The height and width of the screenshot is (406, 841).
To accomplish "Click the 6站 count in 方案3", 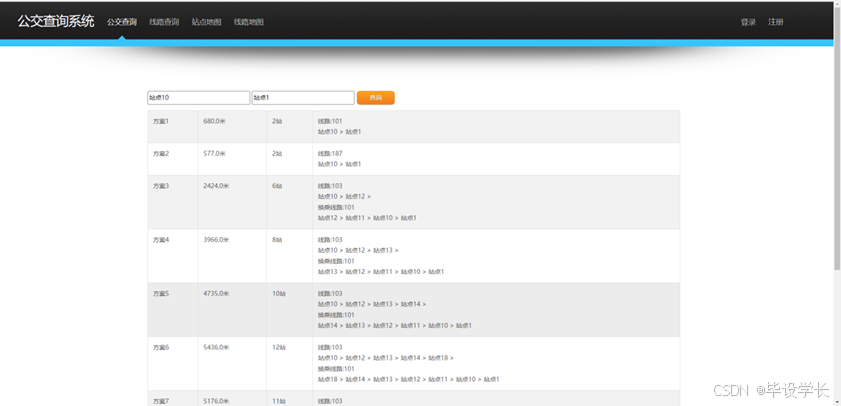I will point(277,186).
